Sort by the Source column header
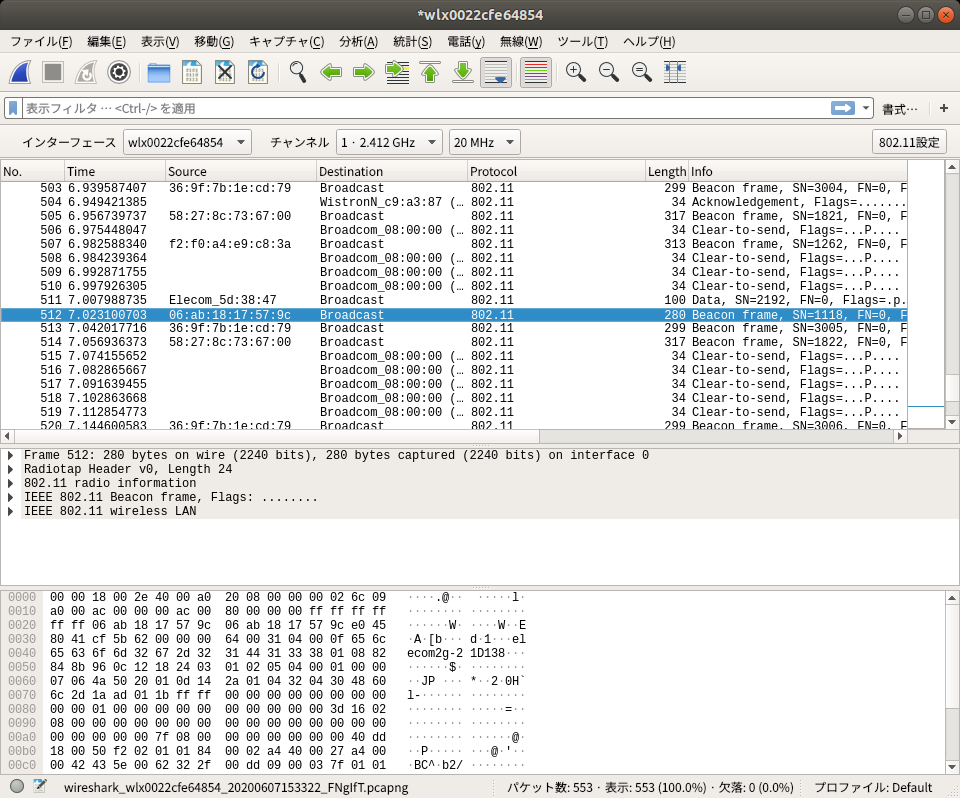 click(x=241, y=171)
